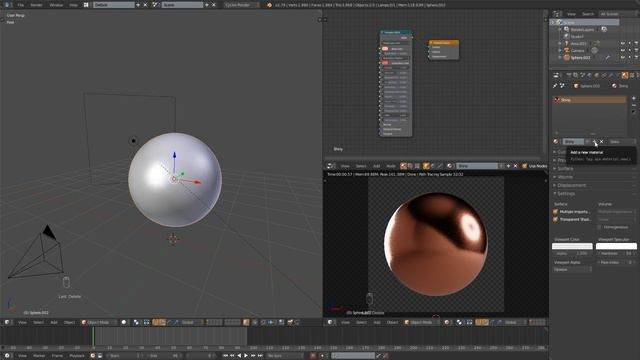Viewport: 640px width, 360px height.
Task: Select World row in the Outliner
Action: point(576,36)
